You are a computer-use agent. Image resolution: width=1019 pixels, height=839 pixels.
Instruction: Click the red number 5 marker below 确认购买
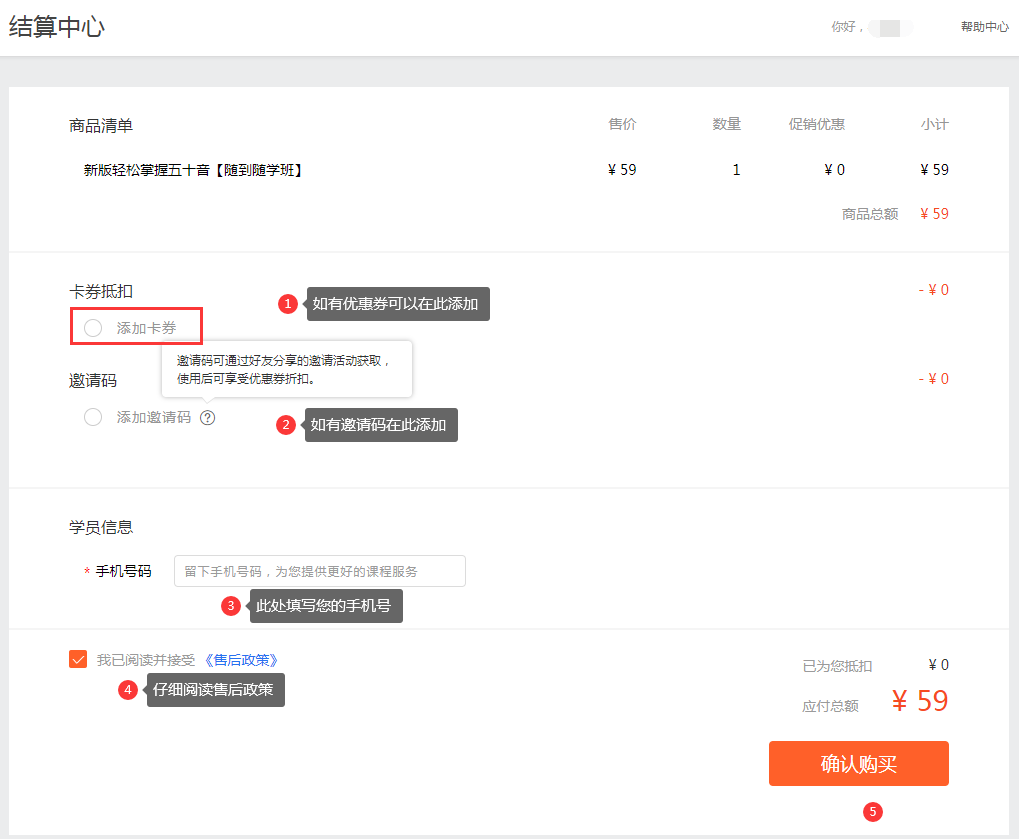pos(873,812)
